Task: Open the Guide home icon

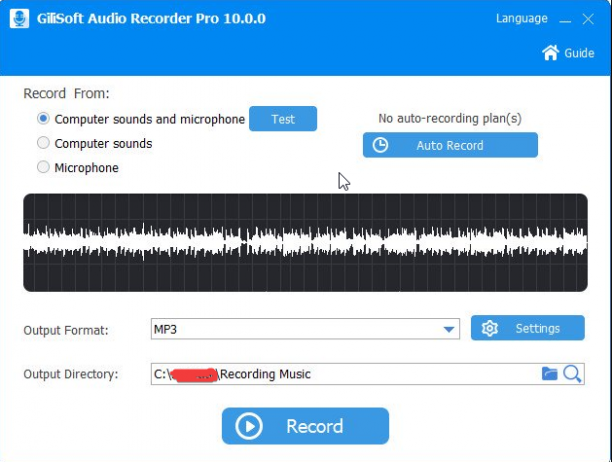Action: point(550,53)
